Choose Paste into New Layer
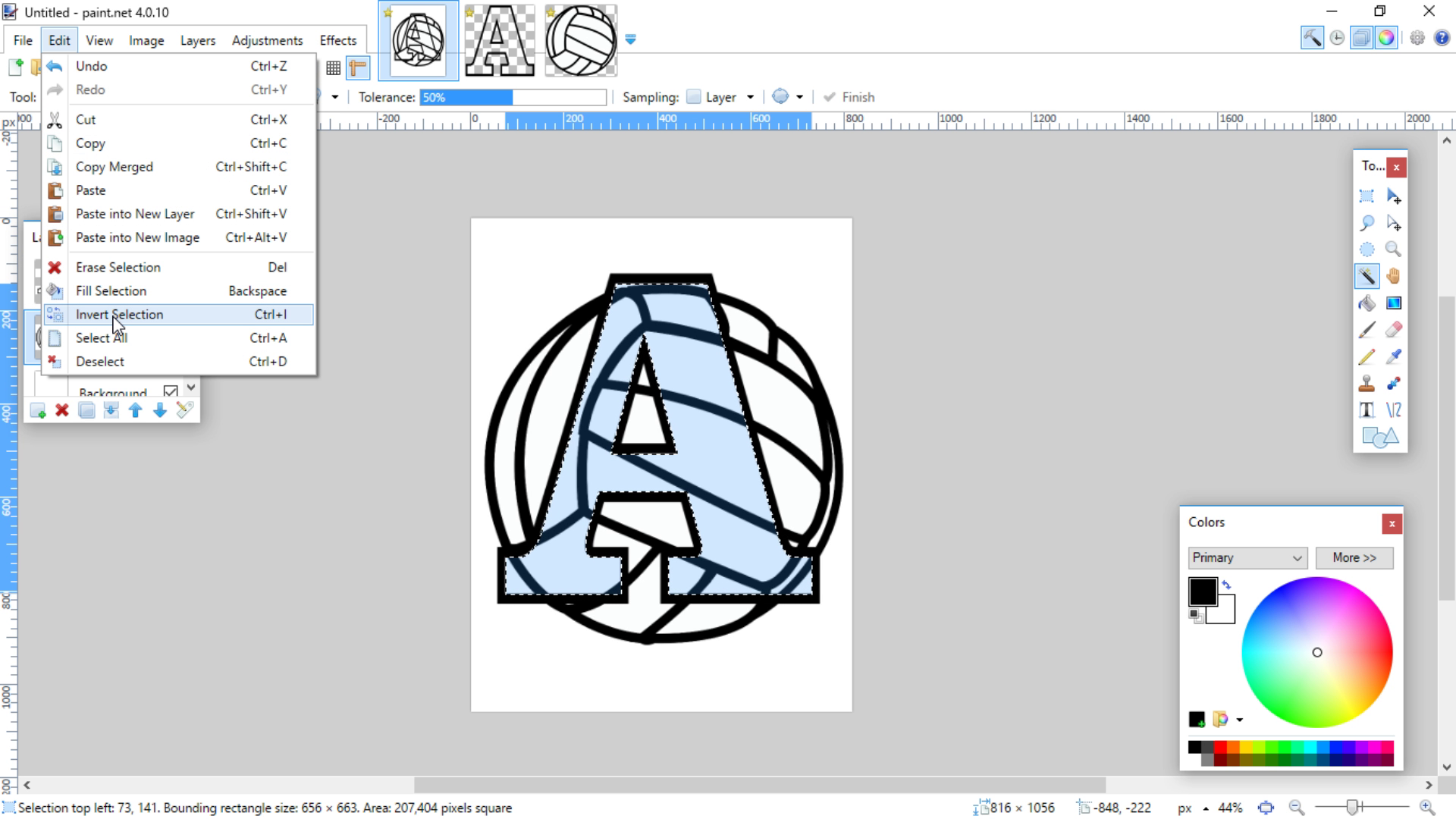The width and height of the screenshot is (1456, 819). pyautogui.click(x=178, y=214)
